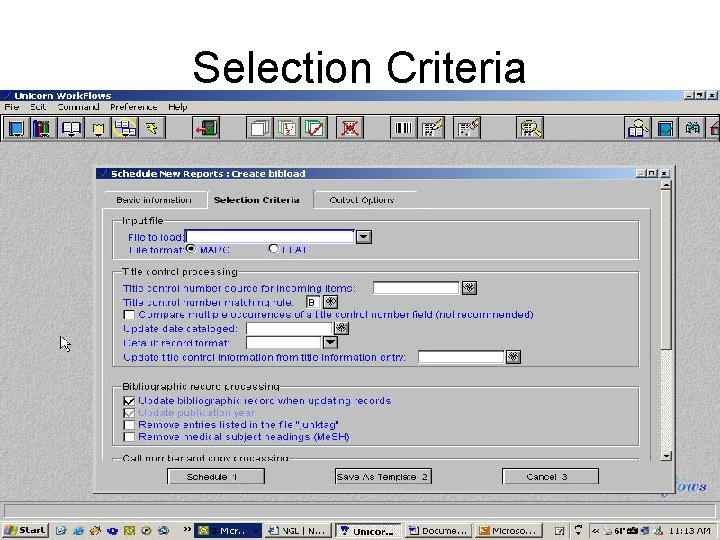
Task: Click the stacked blank pages toolbar icon
Action: point(260,128)
